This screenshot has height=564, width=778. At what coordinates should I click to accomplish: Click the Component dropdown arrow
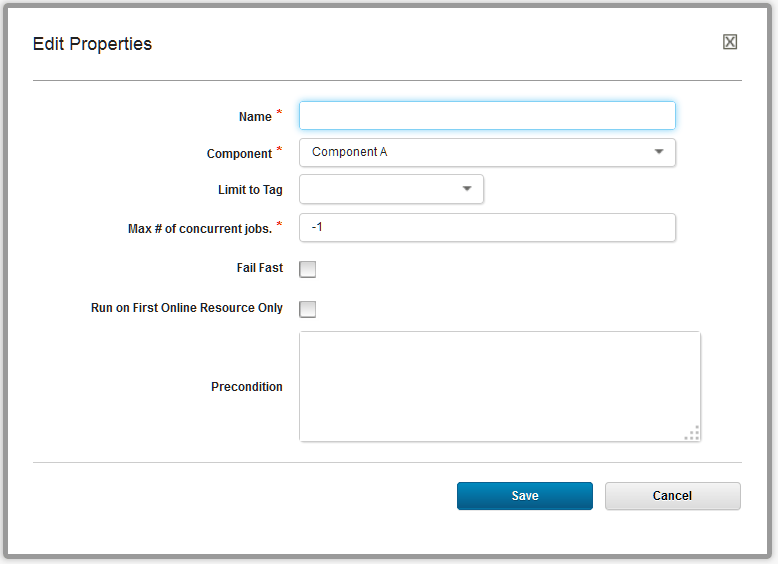[x=659, y=152]
